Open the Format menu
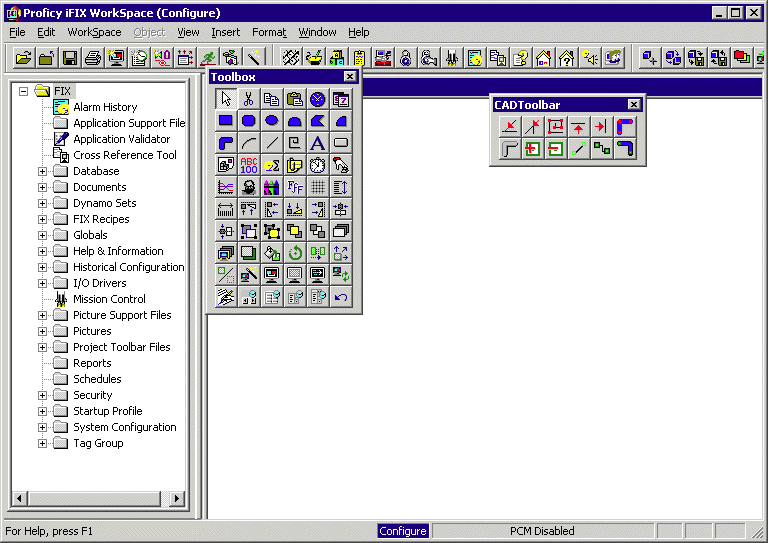Screen dimensions: 768x543 [269, 32]
